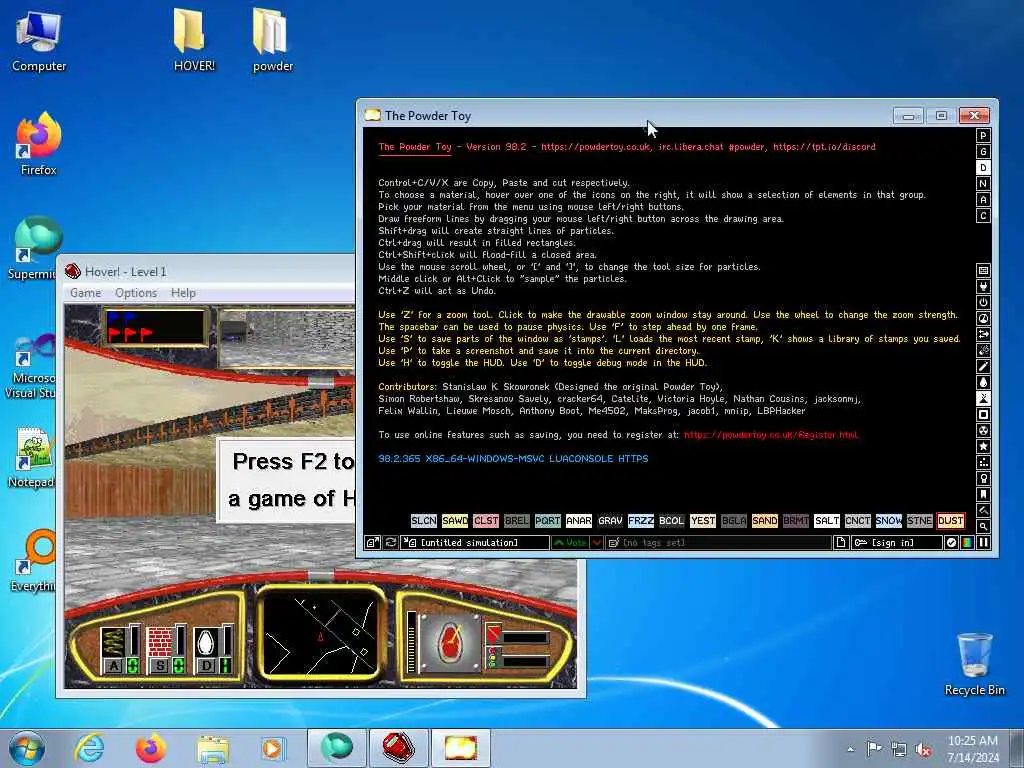Viewport: 1024px width, 768px height.
Task: Open Windows Start menu orb
Action: click(27, 748)
